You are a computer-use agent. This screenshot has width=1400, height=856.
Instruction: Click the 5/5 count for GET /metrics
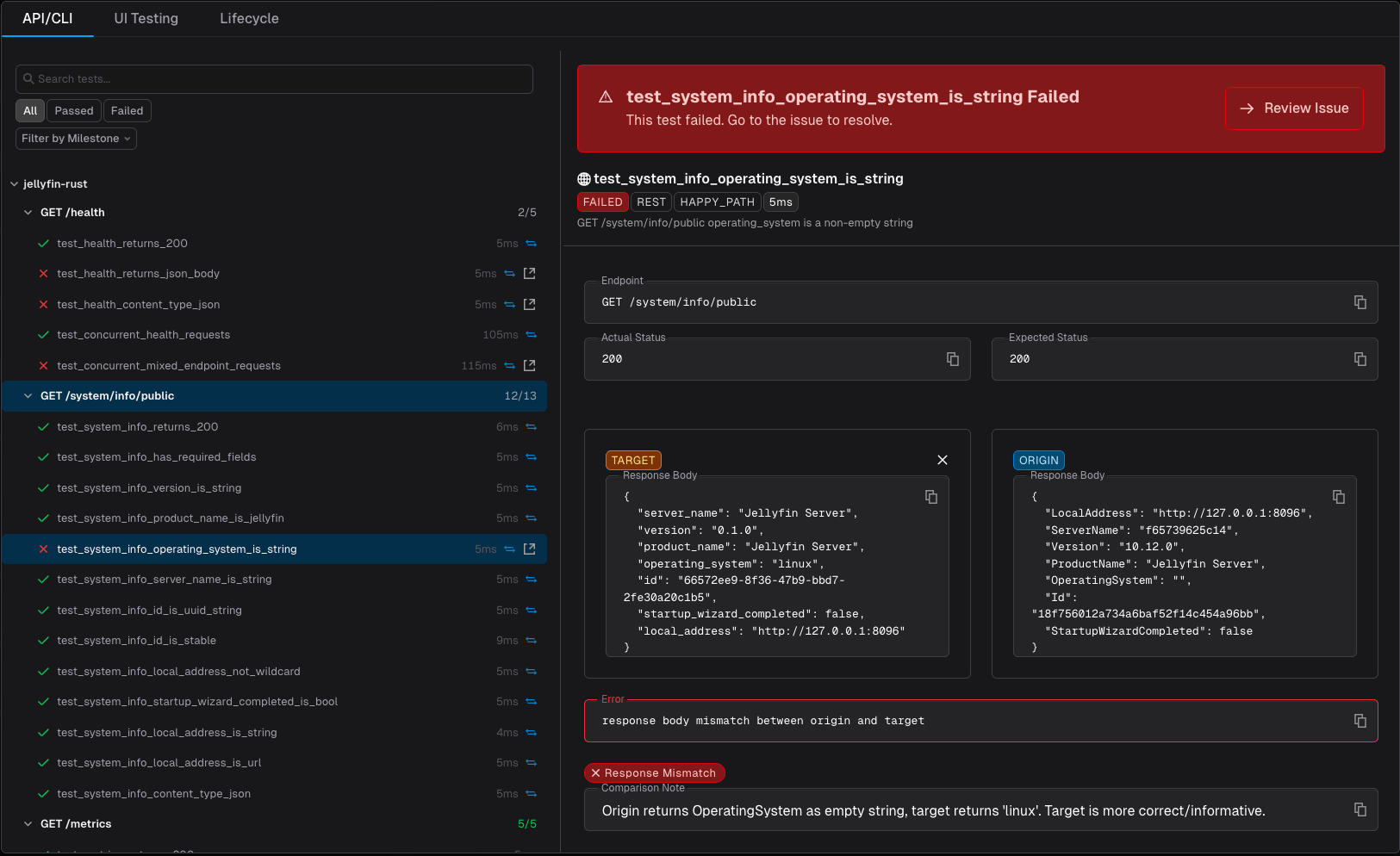(x=527, y=824)
